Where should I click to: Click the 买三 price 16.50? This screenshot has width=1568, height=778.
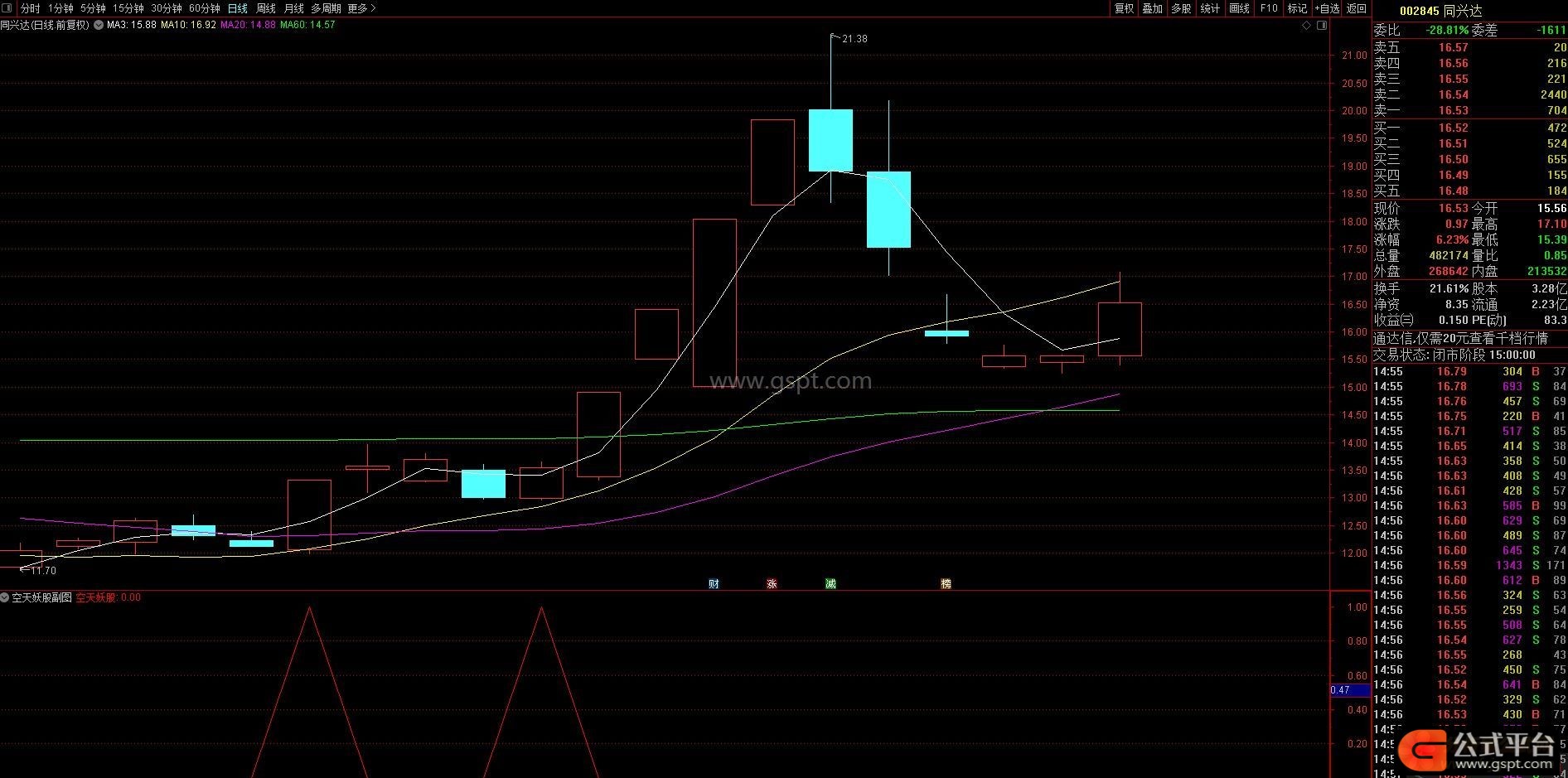coord(1453,159)
